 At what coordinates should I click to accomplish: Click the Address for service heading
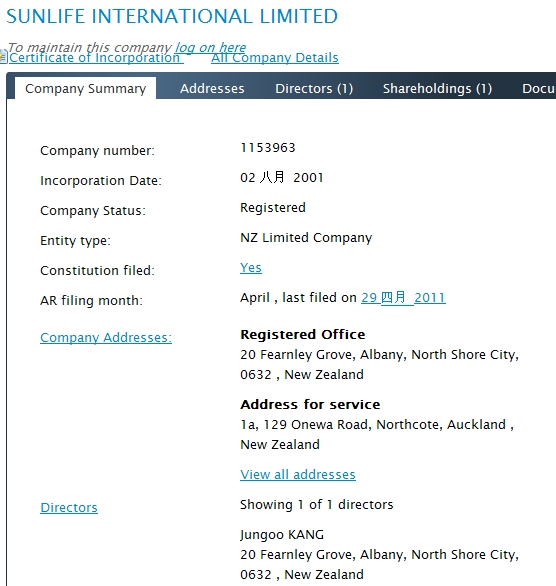point(310,404)
